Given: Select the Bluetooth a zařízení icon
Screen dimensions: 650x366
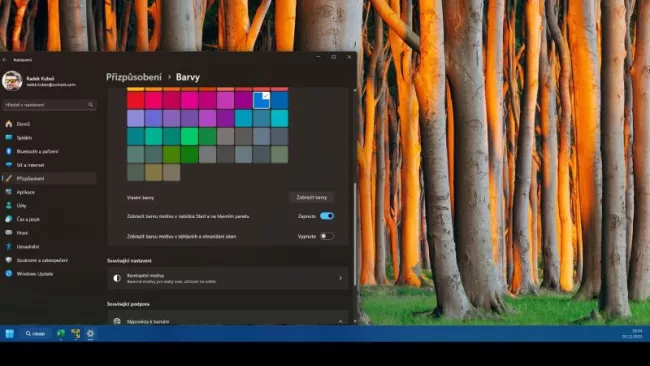Looking at the screenshot, I should pos(9,151).
